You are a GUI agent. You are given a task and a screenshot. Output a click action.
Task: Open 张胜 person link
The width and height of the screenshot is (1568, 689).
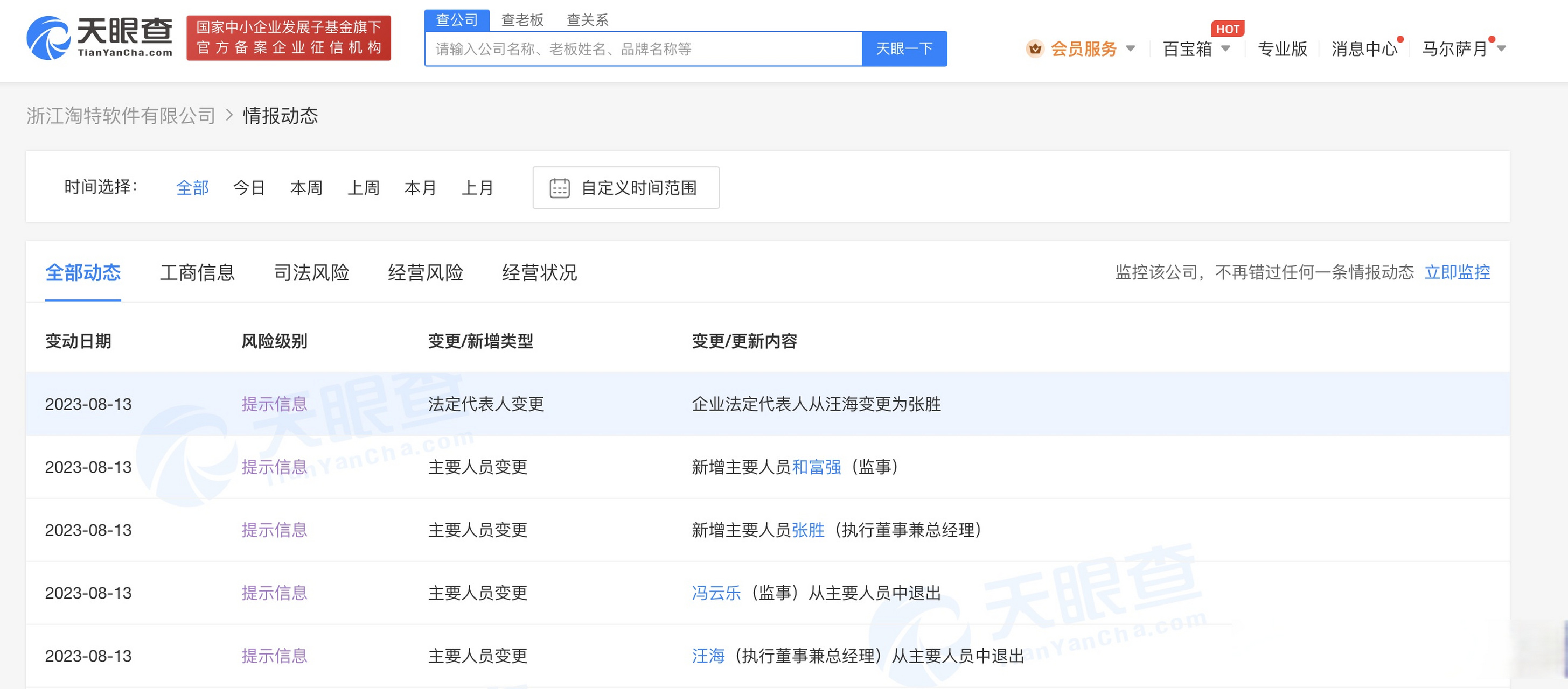pos(808,530)
